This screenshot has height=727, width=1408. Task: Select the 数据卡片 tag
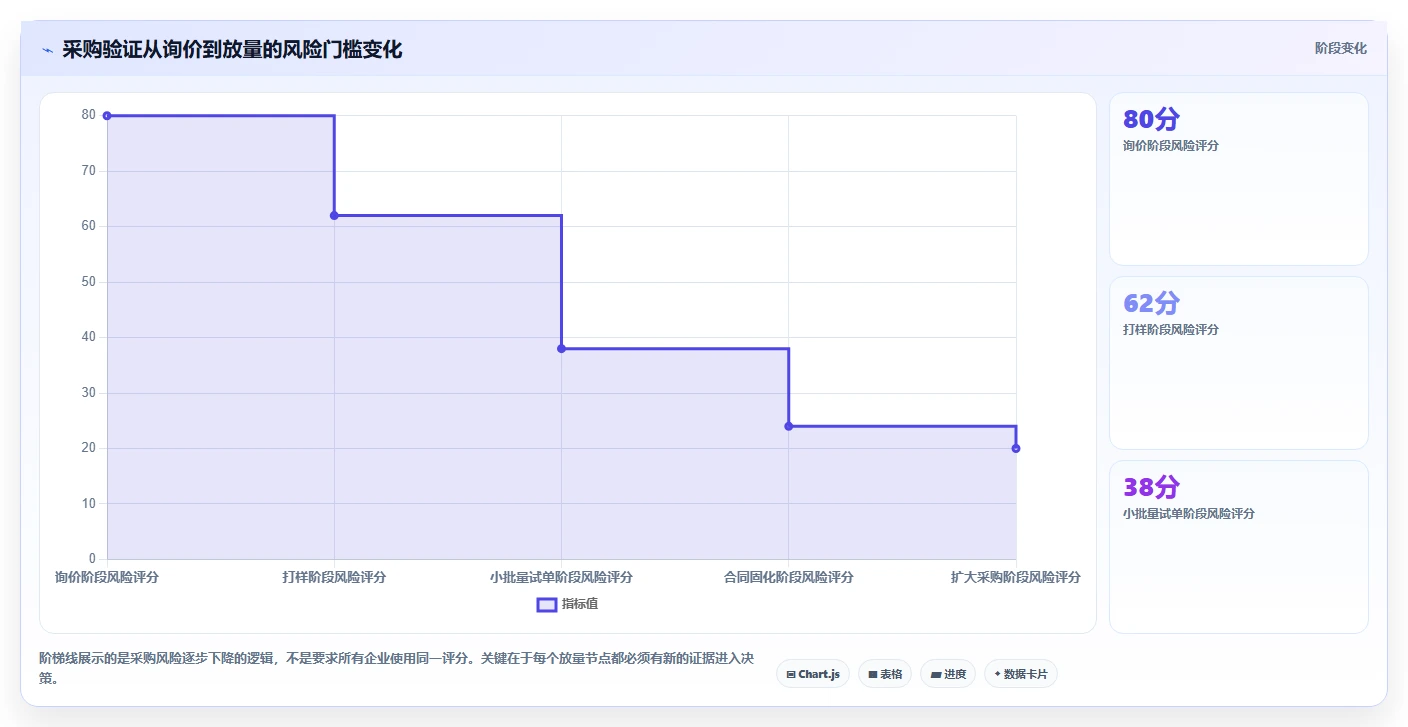pos(1021,674)
